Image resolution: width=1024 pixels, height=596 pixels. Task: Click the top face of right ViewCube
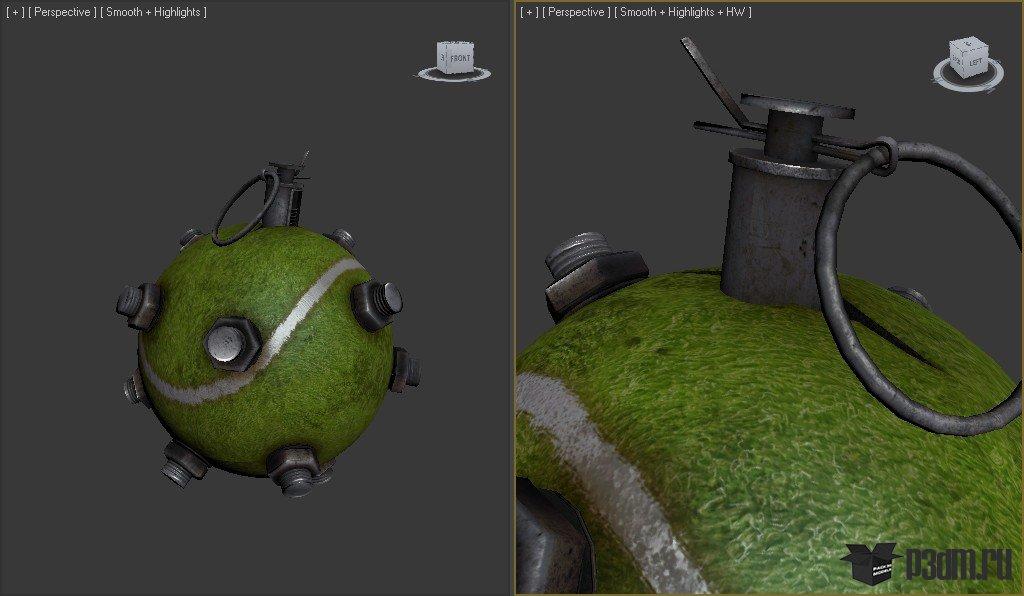point(969,45)
